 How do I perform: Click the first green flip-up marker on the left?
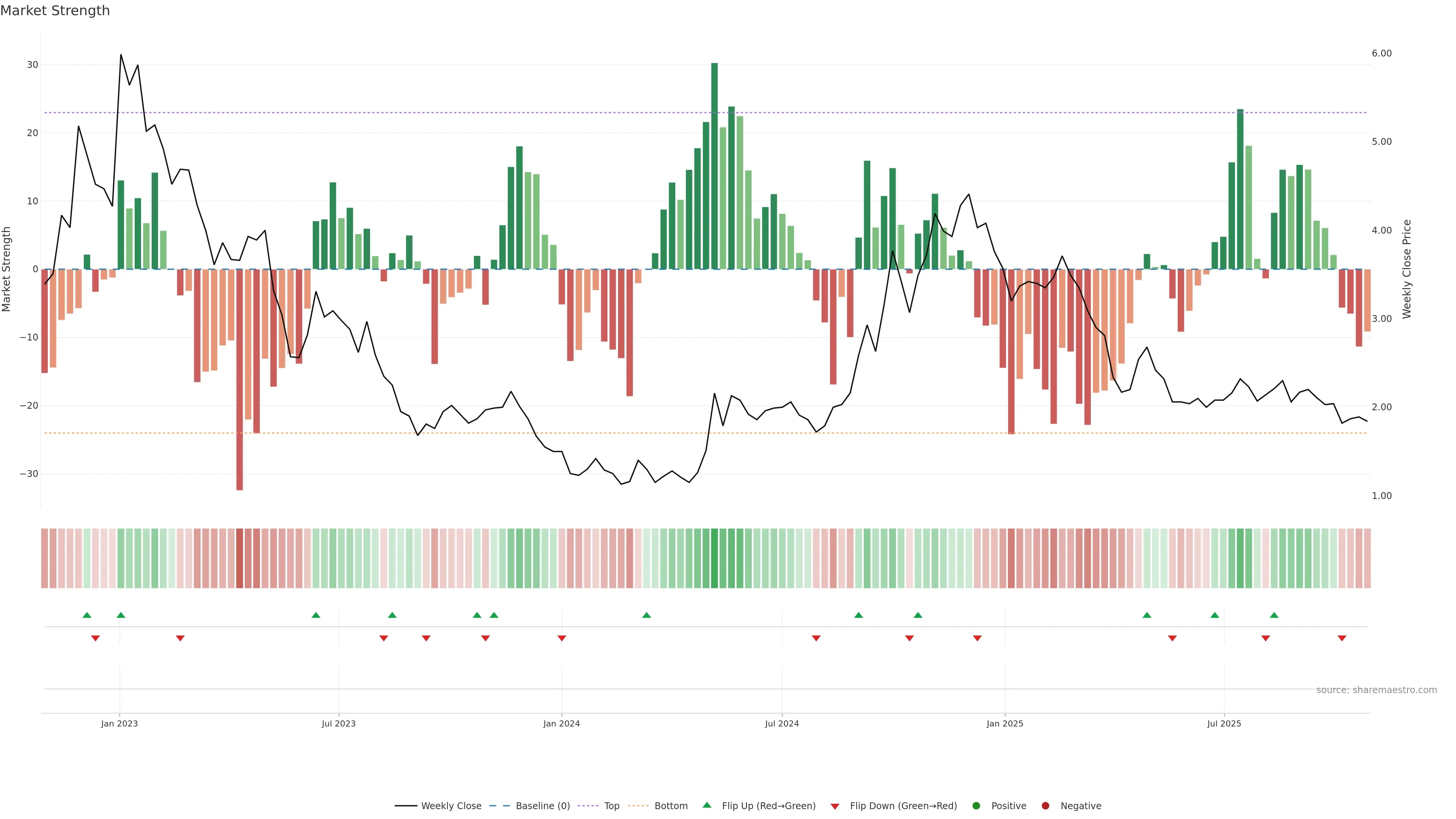click(86, 615)
